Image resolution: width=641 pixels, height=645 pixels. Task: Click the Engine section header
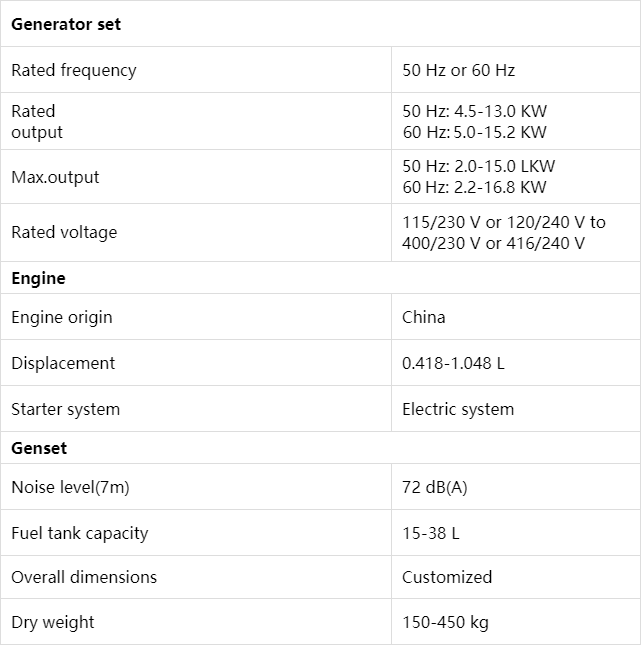point(38,278)
